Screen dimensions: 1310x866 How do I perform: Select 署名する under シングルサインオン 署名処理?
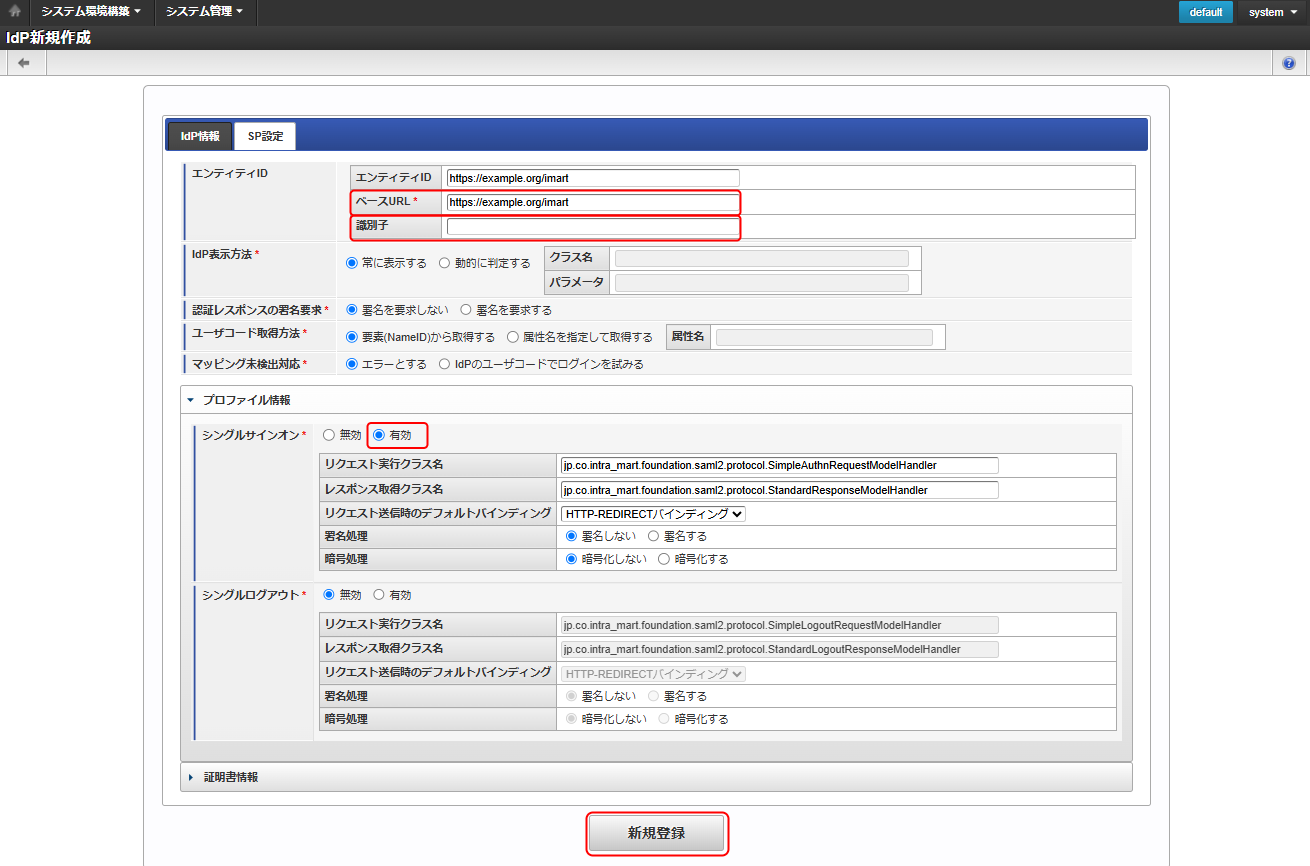655,536
